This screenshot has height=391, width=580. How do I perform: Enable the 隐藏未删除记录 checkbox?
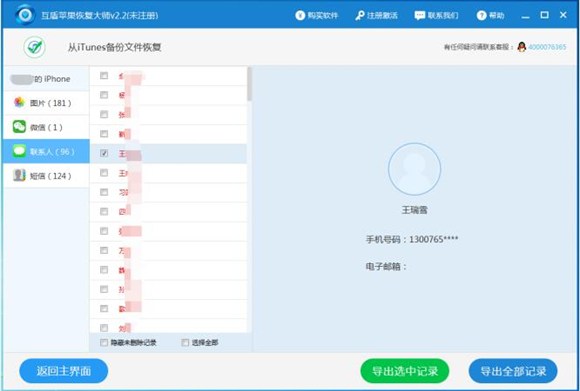[x=104, y=343]
